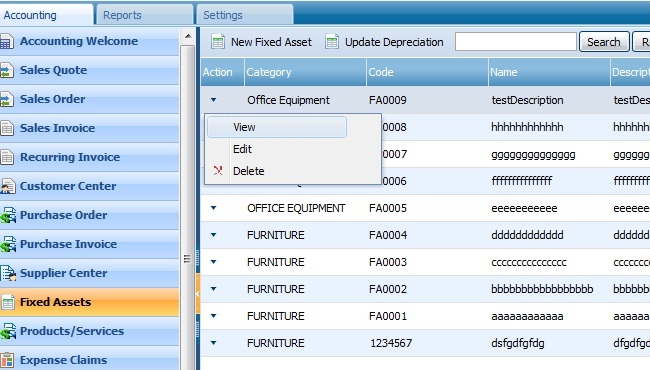
Task: Open the Expense Claims section
Action: [90, 359]
